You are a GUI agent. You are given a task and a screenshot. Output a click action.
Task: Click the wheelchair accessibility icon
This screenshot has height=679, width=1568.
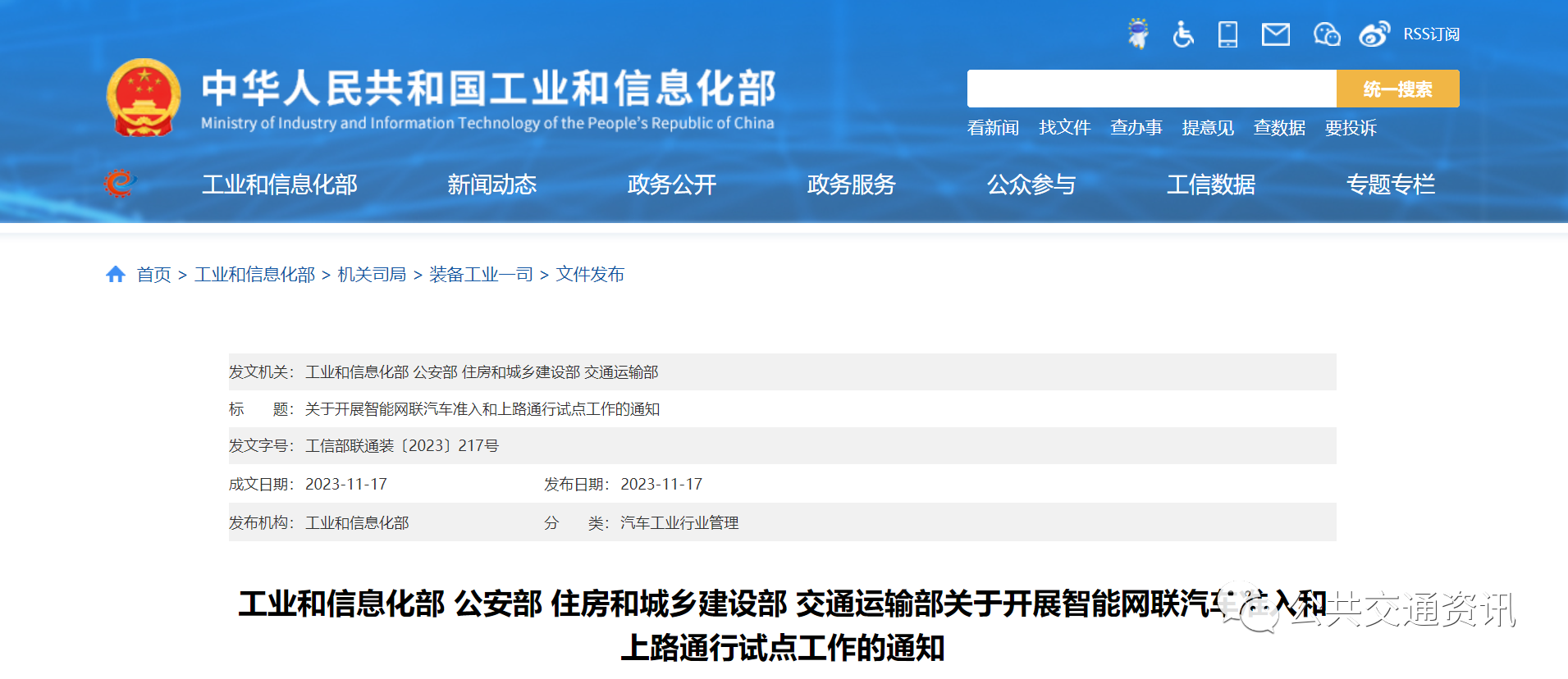point(1182,34)
